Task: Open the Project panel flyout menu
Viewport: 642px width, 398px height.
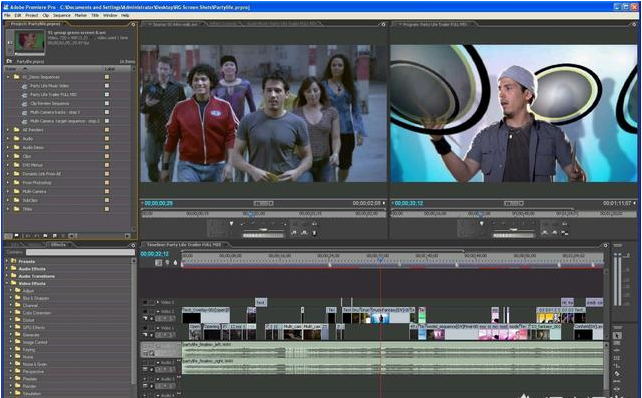Action: point(133,25)
